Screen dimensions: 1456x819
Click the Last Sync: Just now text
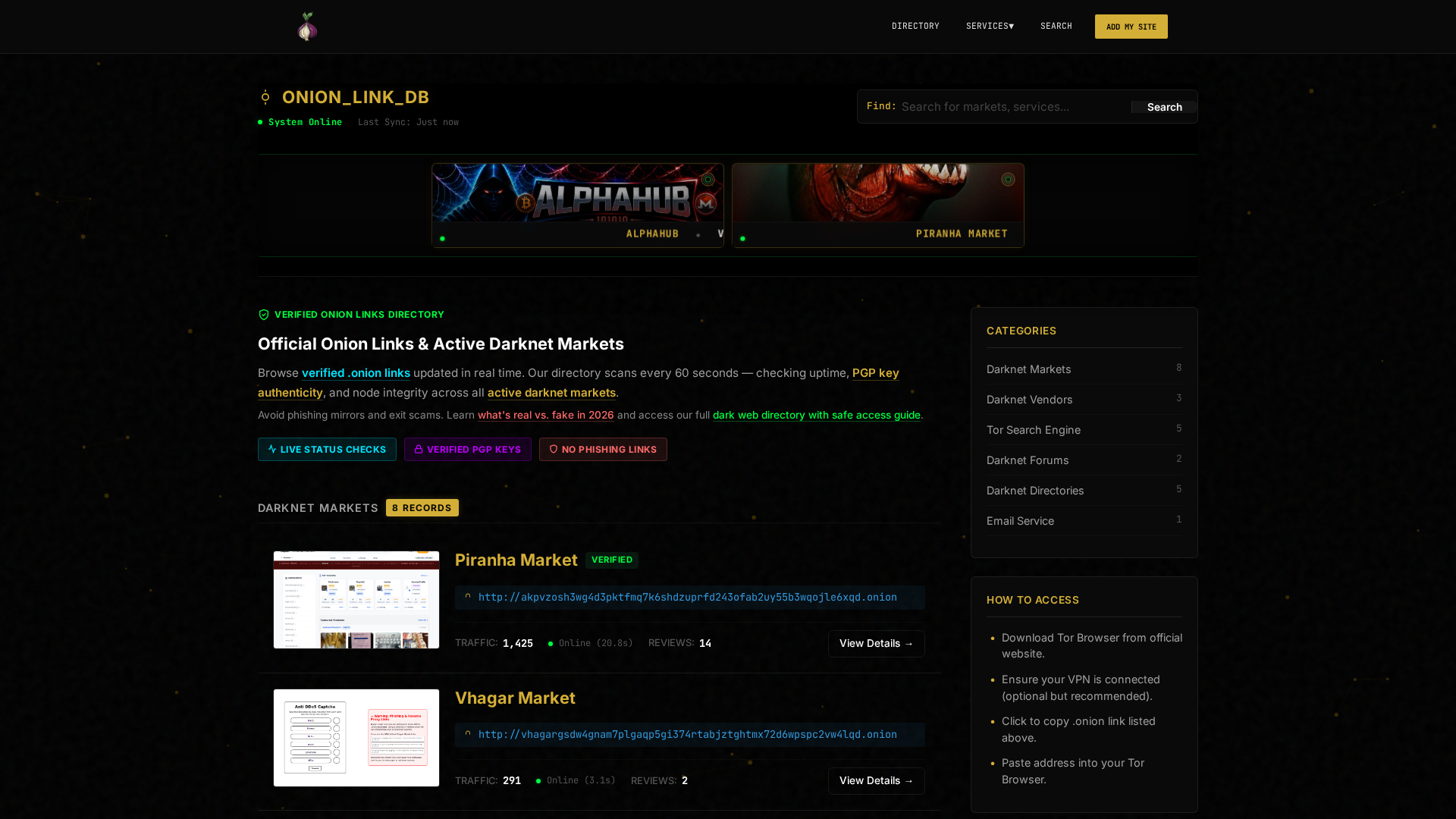coord(408,122)
